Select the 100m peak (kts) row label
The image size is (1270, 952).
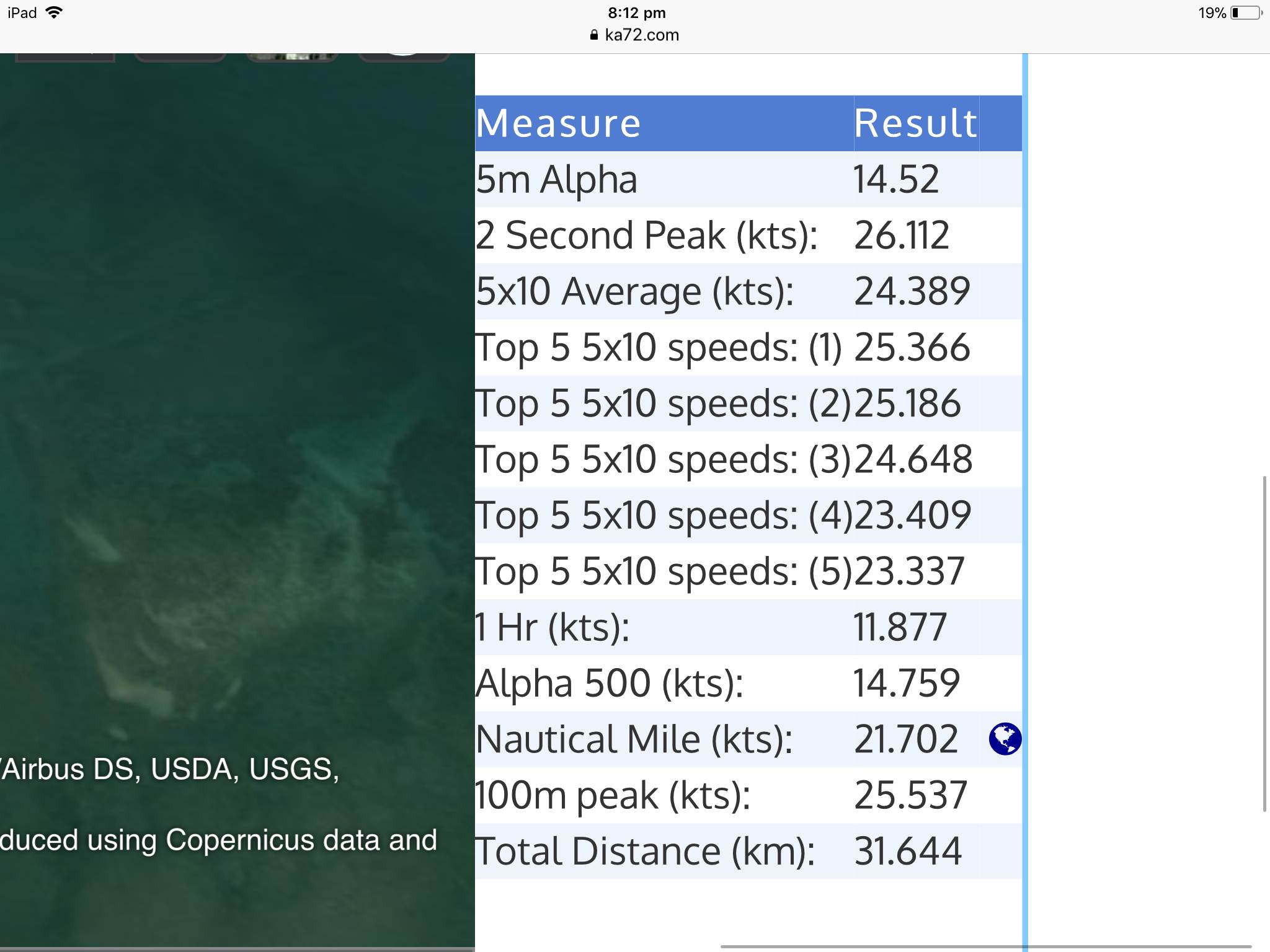pos(613,795)
